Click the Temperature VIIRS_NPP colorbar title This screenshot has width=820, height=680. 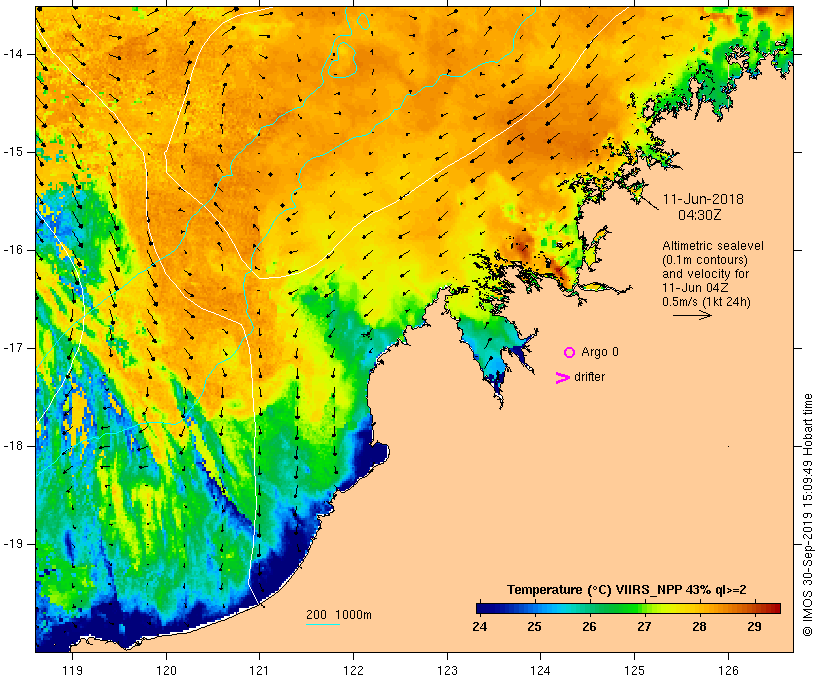tap(627, 590)
